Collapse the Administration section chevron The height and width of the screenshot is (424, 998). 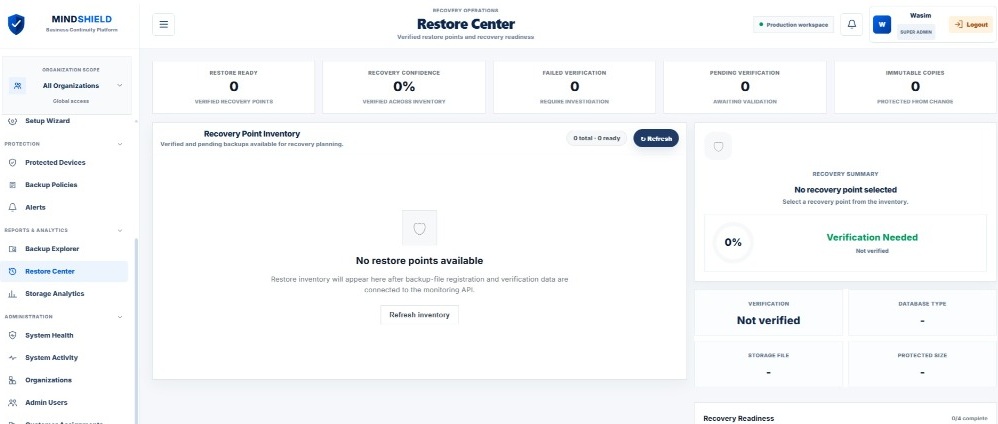click(120, 316)
